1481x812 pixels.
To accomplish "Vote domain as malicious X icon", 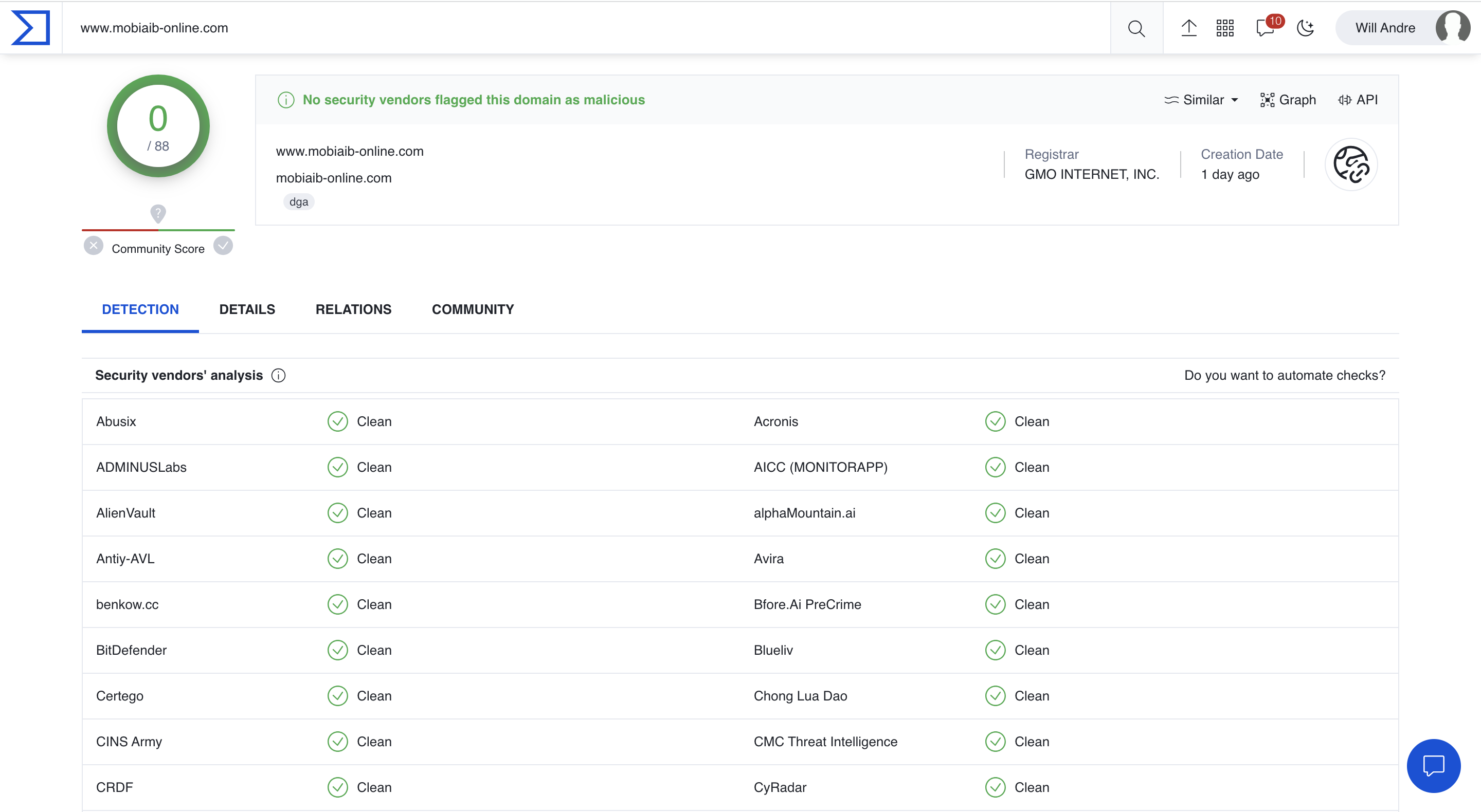I will [94, 246].
